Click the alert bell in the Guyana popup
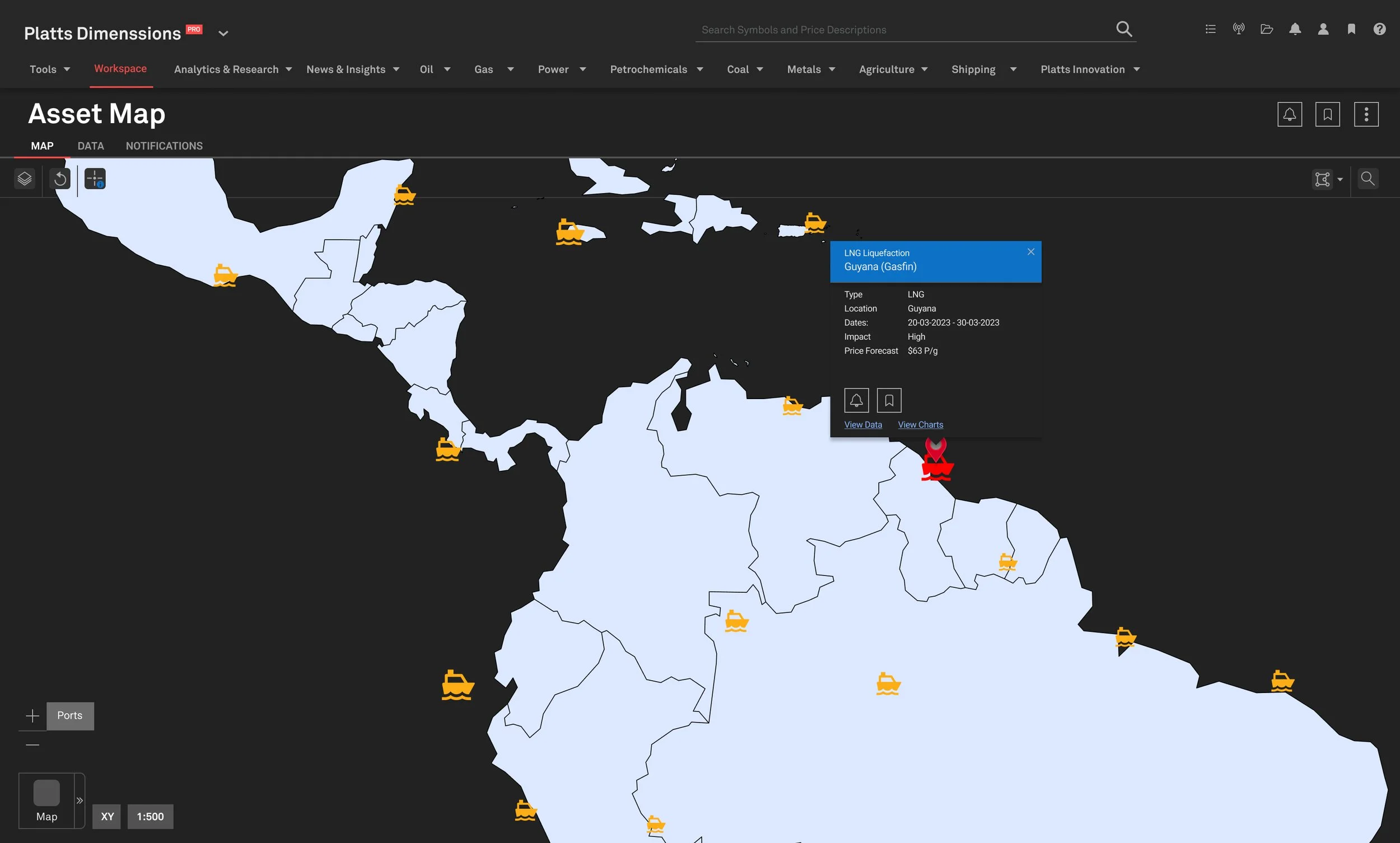This screenshot has height=843, width=1400. point(856,400)
